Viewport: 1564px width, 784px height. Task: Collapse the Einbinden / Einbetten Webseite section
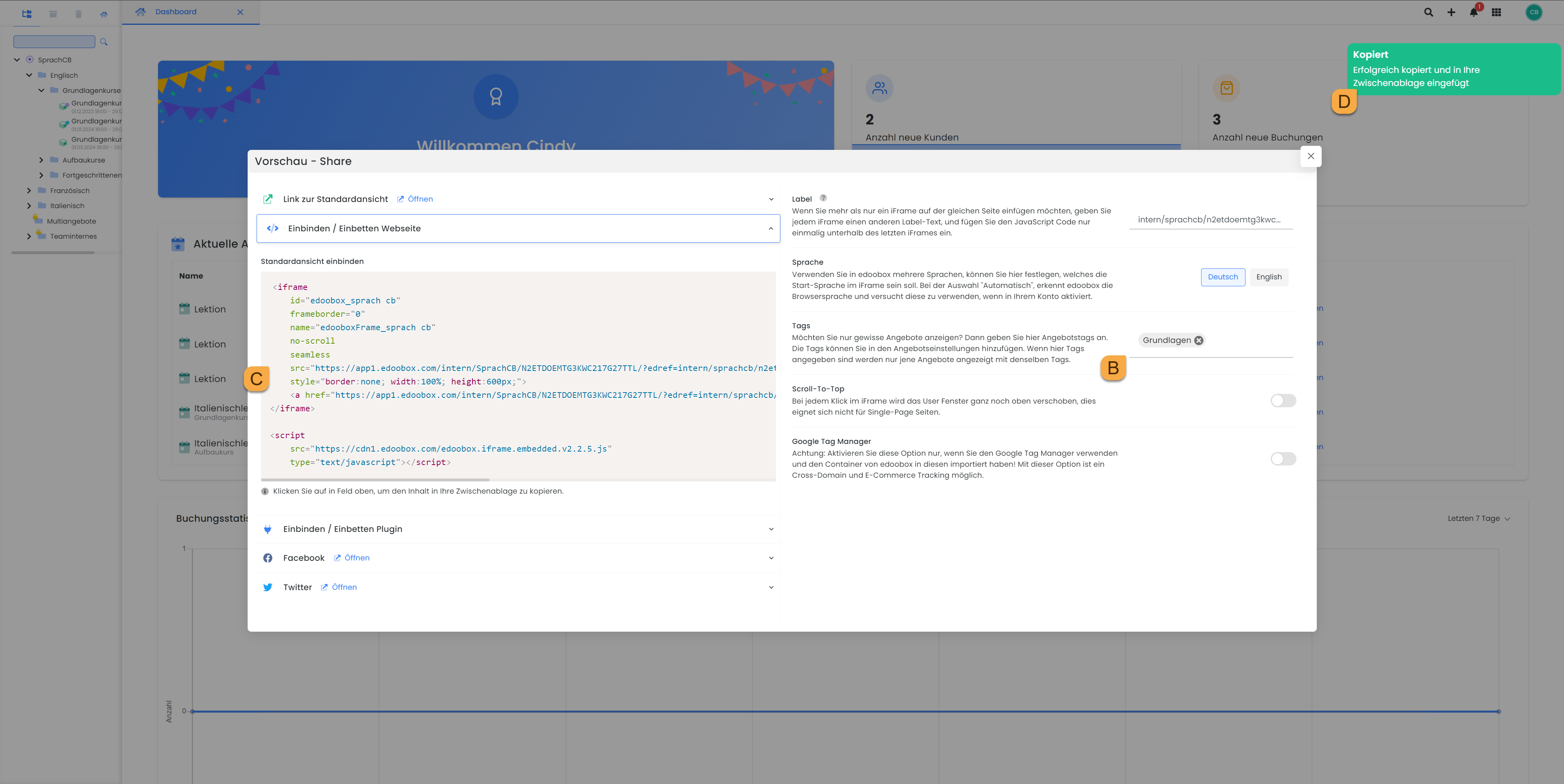[771, 228]
